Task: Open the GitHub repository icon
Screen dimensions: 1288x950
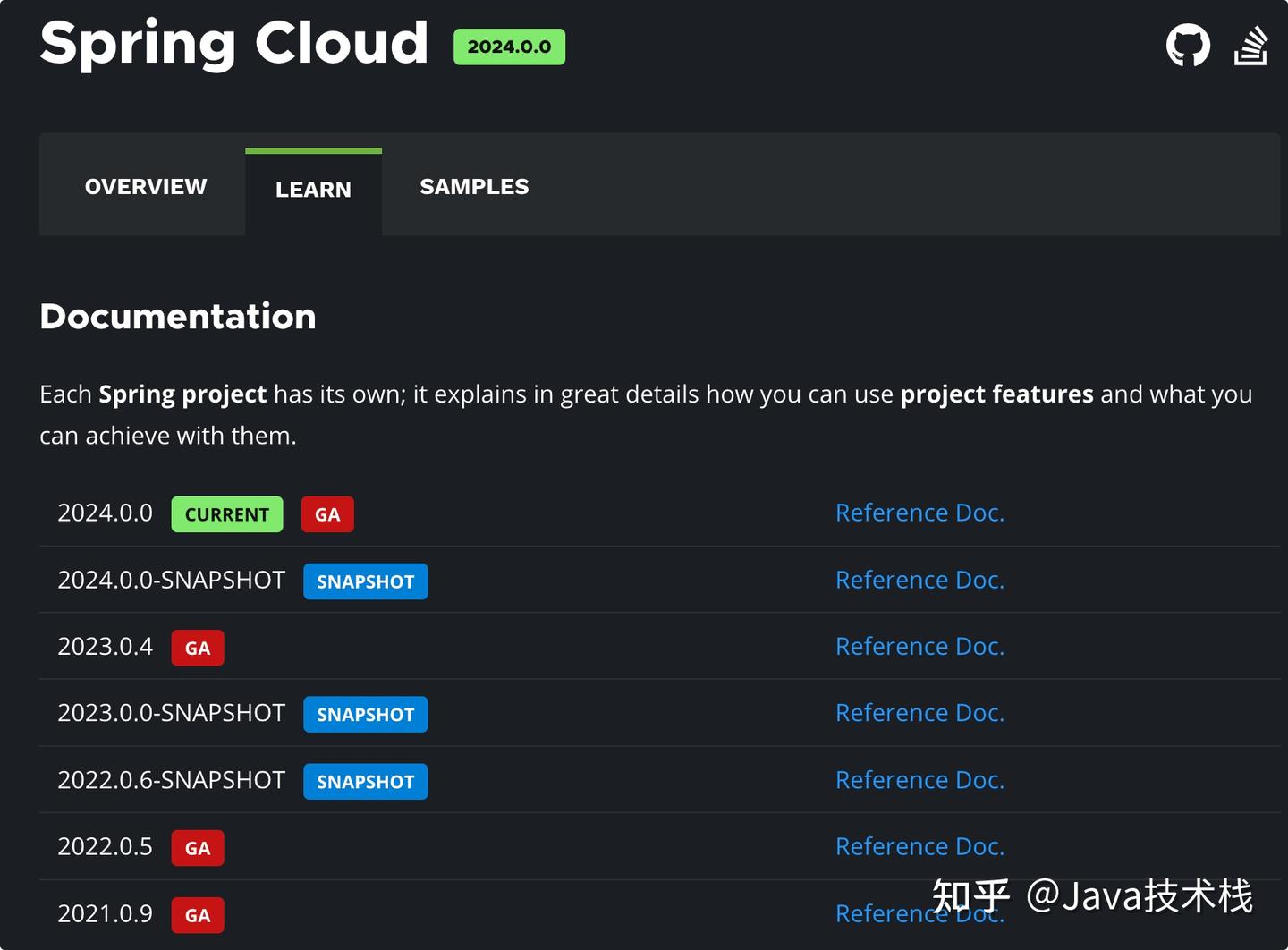Action: [x=1188, y=45]
